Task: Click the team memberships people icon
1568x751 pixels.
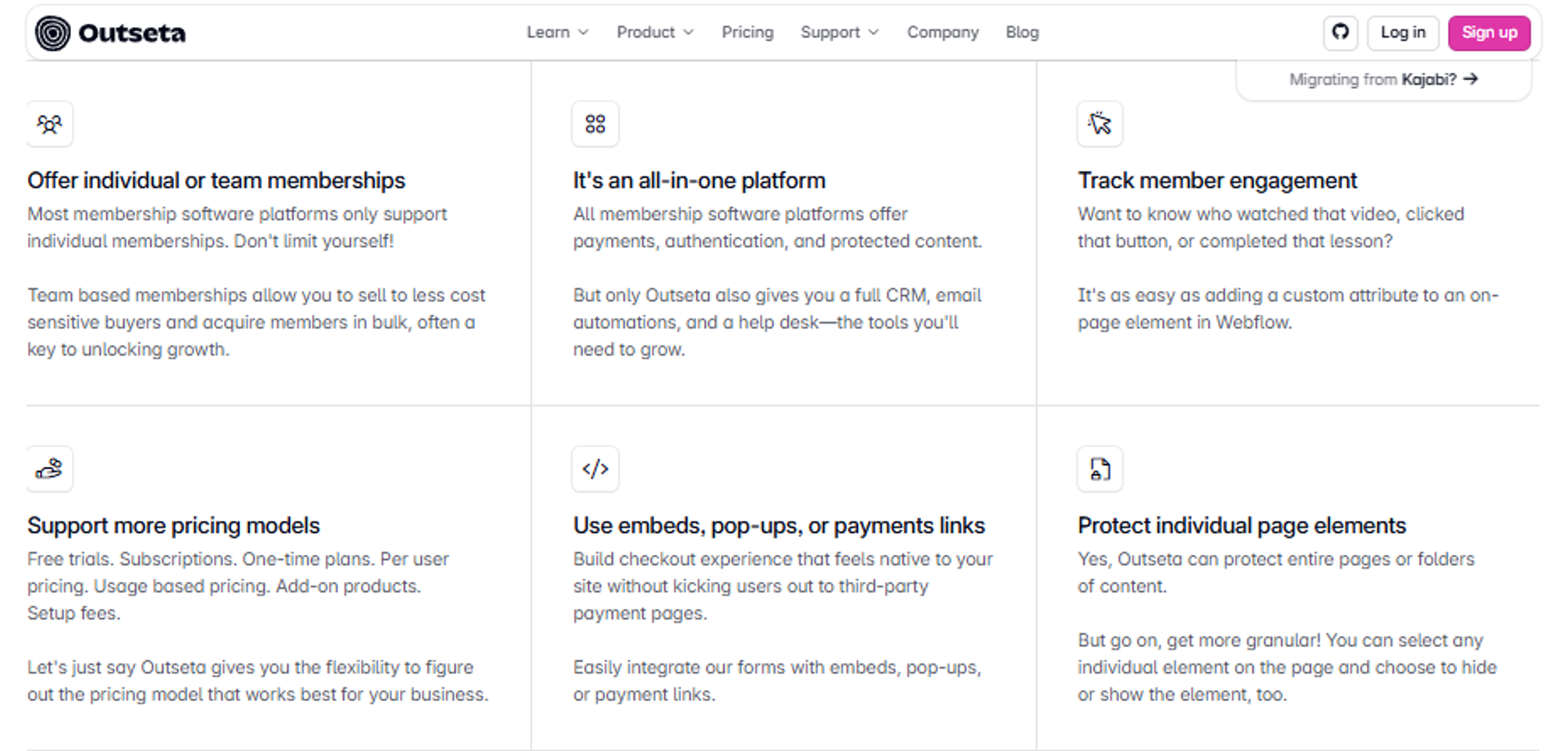Action: [50, 124]
